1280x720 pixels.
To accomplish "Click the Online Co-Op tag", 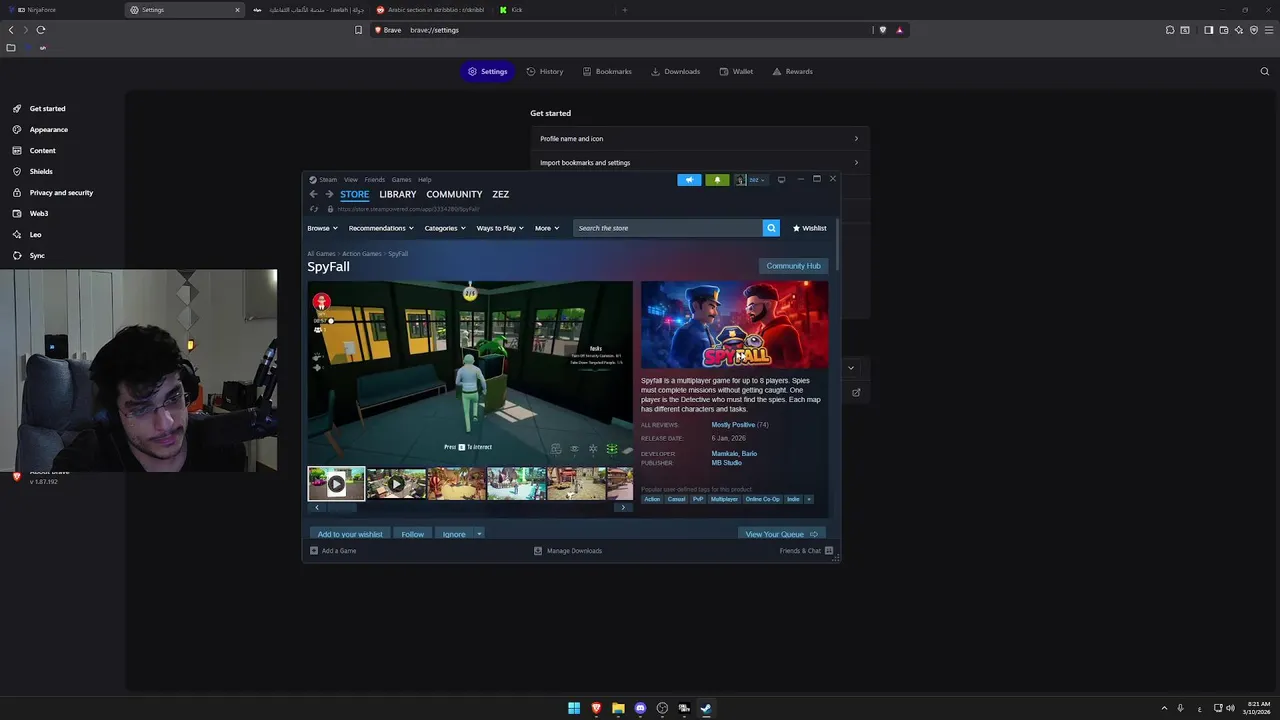I will (762, 499).
